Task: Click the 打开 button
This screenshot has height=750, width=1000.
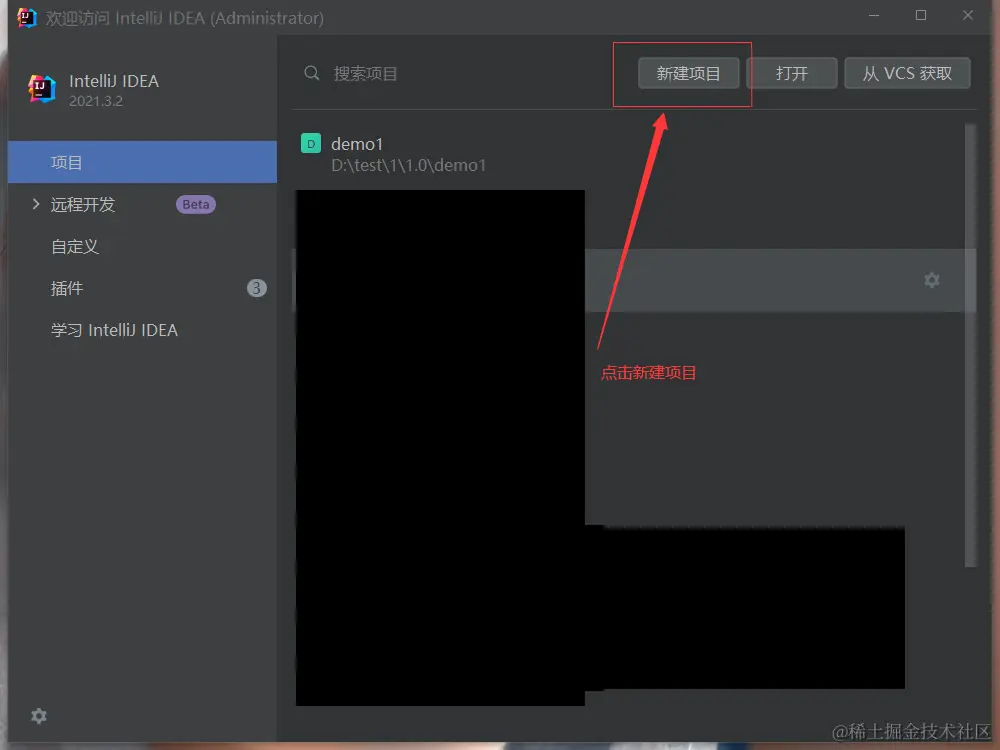Action: [x=791, y=73]
